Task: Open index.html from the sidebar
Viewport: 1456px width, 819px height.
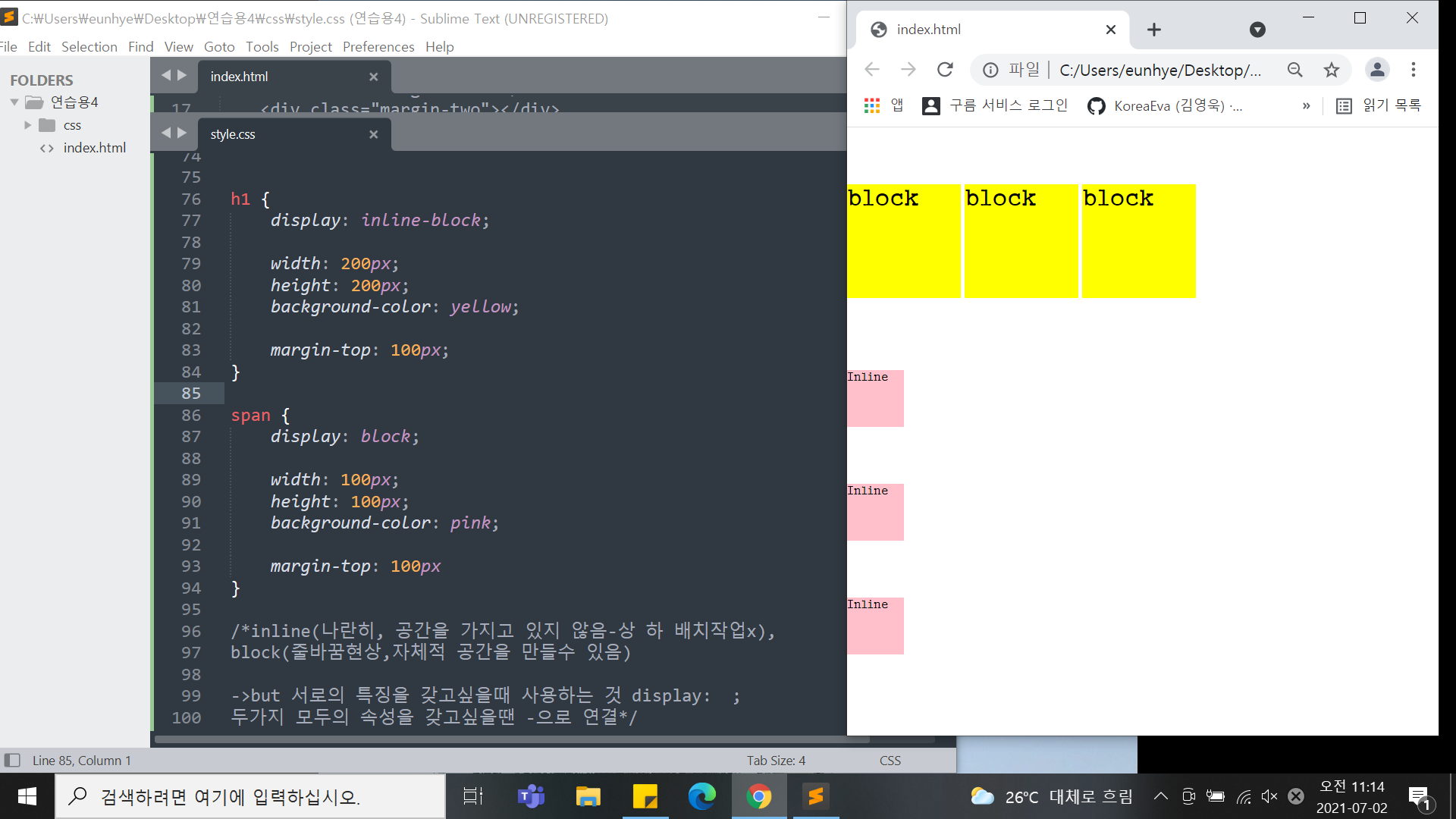Action: point(94,148)
